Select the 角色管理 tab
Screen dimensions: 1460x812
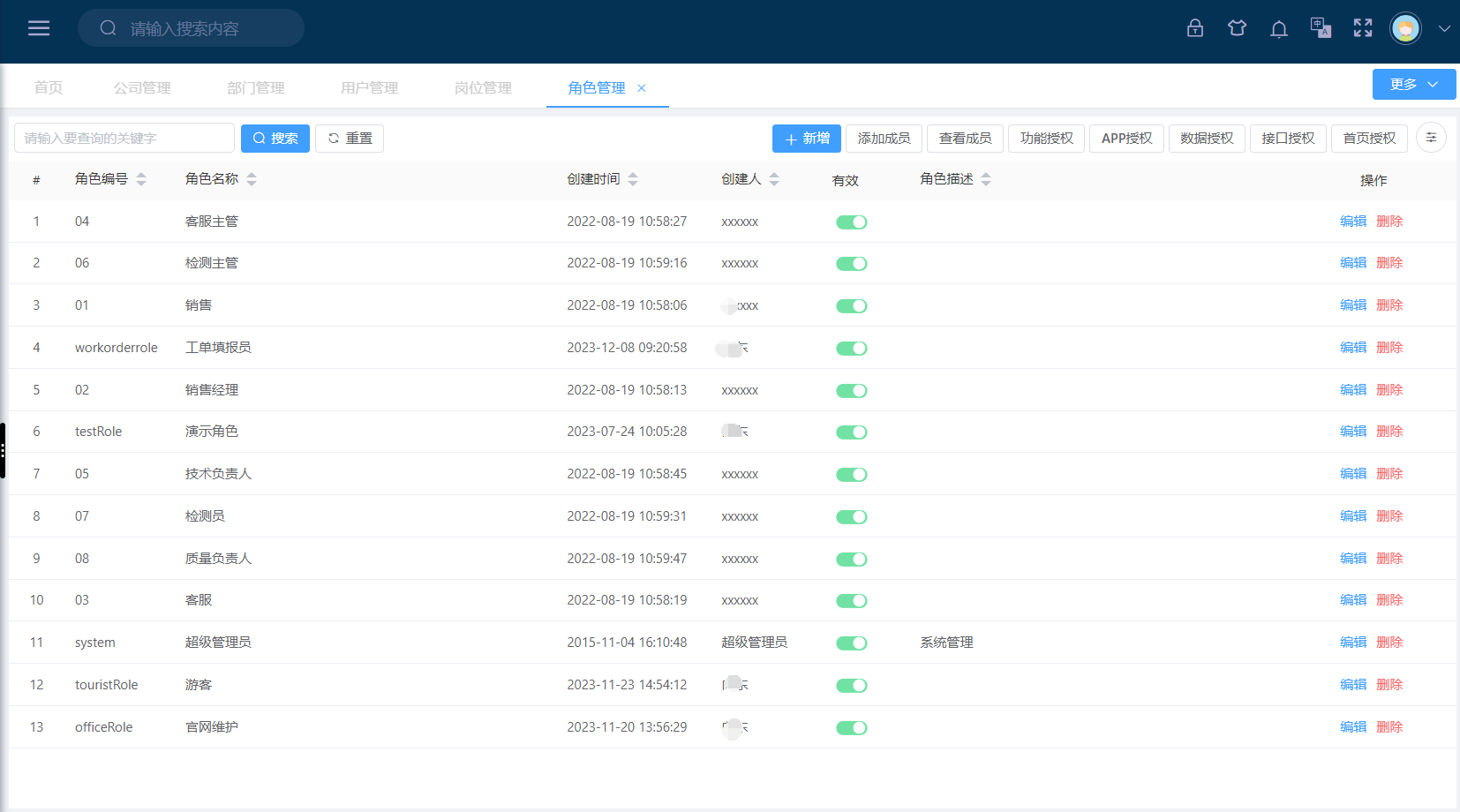point(597,87)
